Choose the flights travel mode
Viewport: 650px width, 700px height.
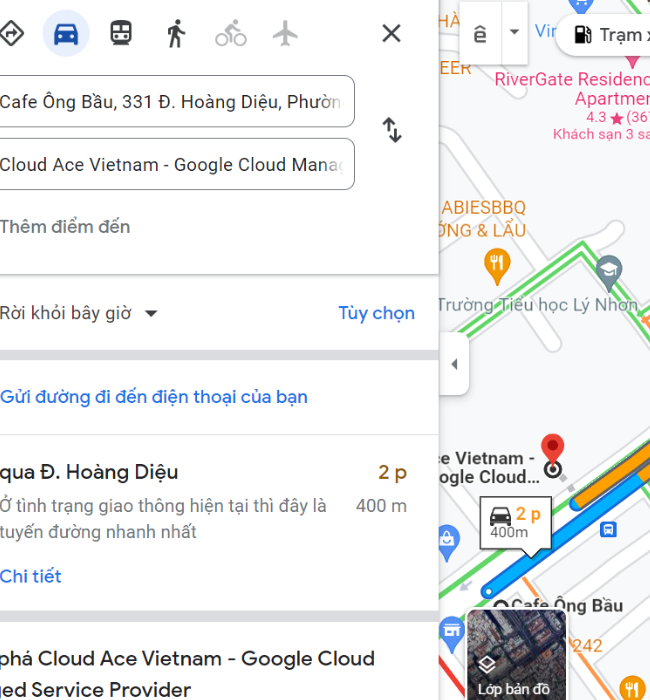285,33
